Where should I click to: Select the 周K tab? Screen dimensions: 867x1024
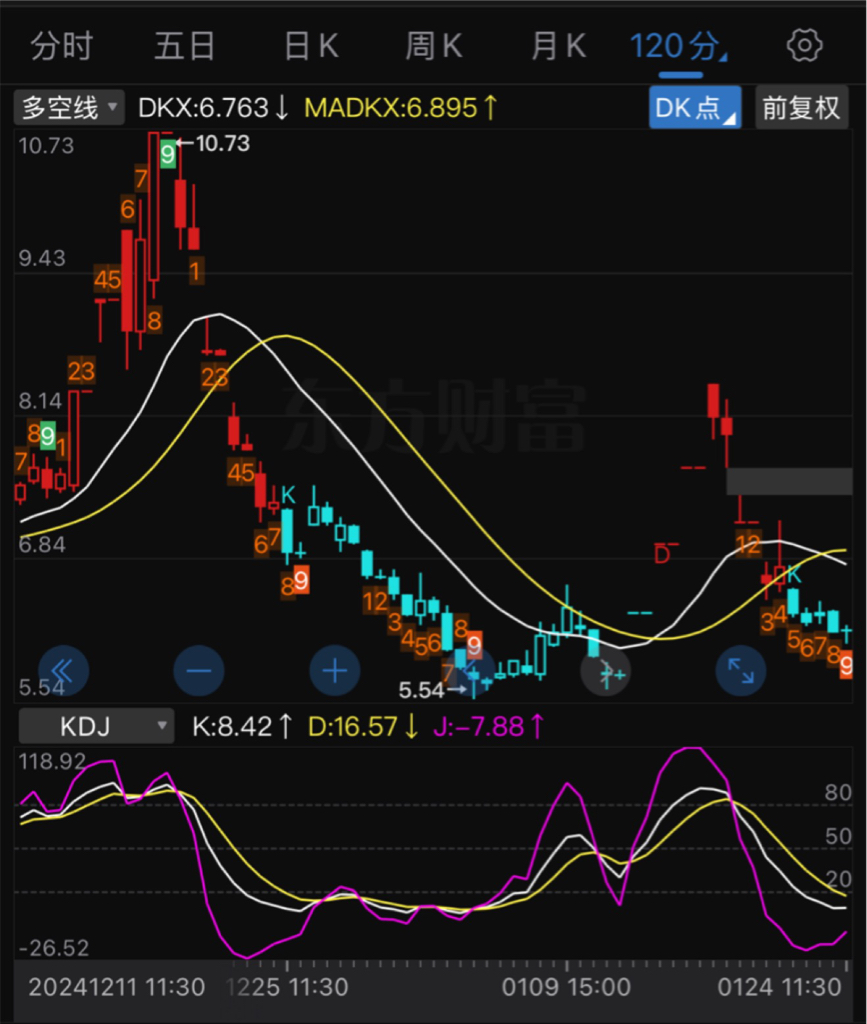(434, 46)
